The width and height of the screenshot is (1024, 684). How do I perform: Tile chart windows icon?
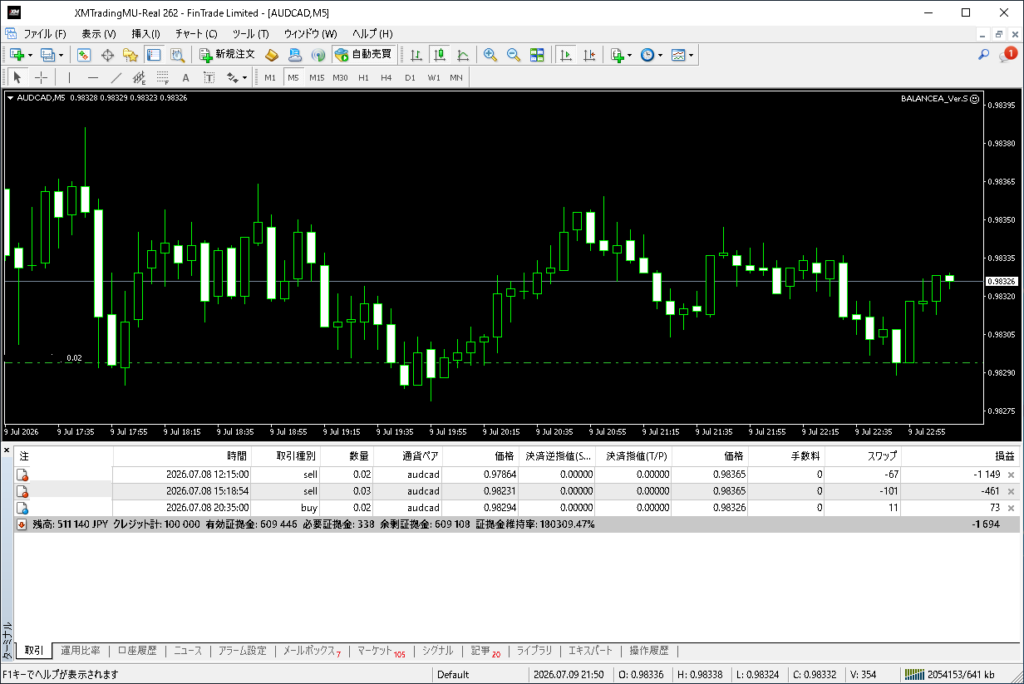[537, 55]
